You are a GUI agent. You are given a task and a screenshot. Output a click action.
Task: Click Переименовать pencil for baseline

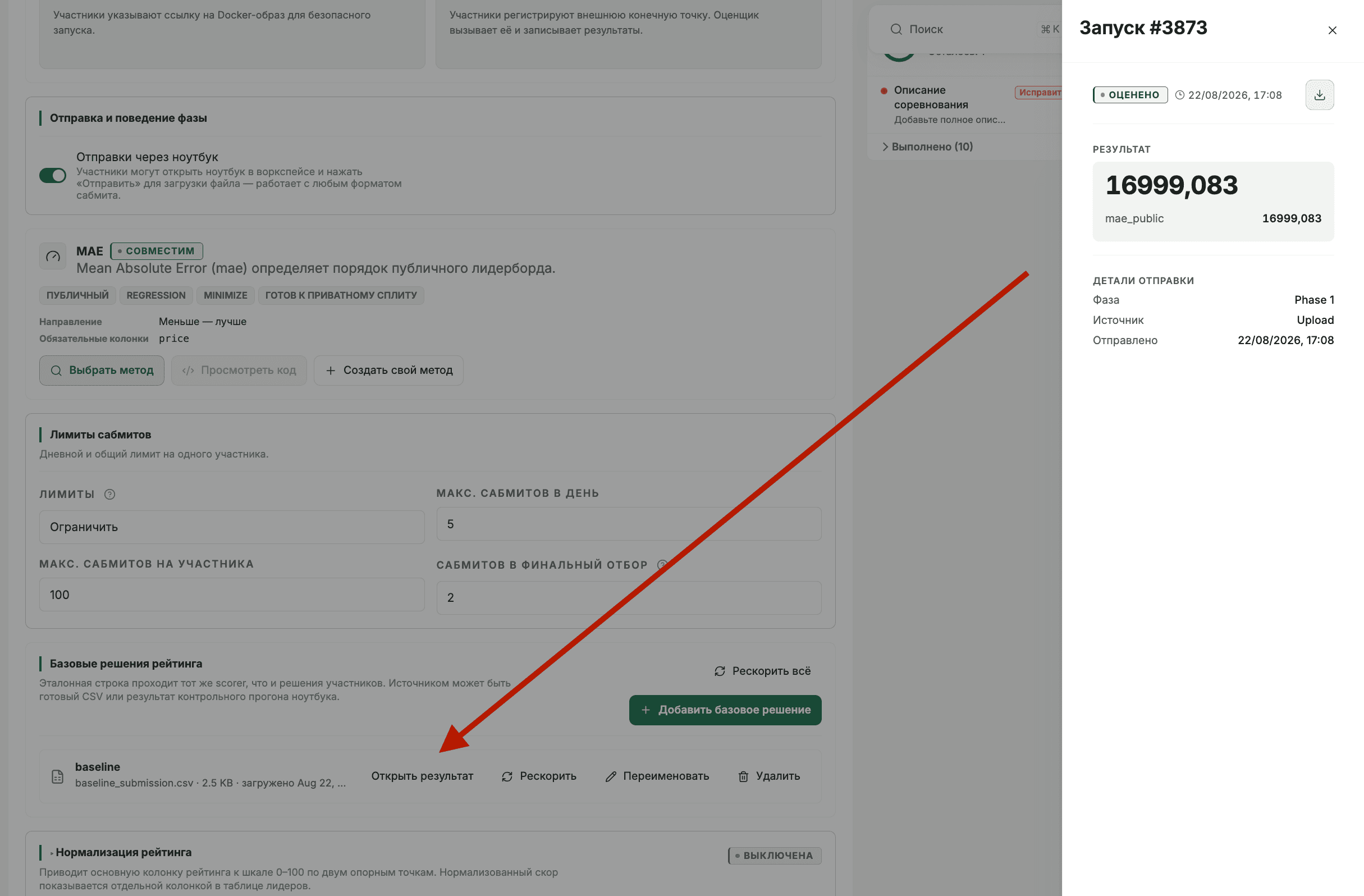(657, 776)
